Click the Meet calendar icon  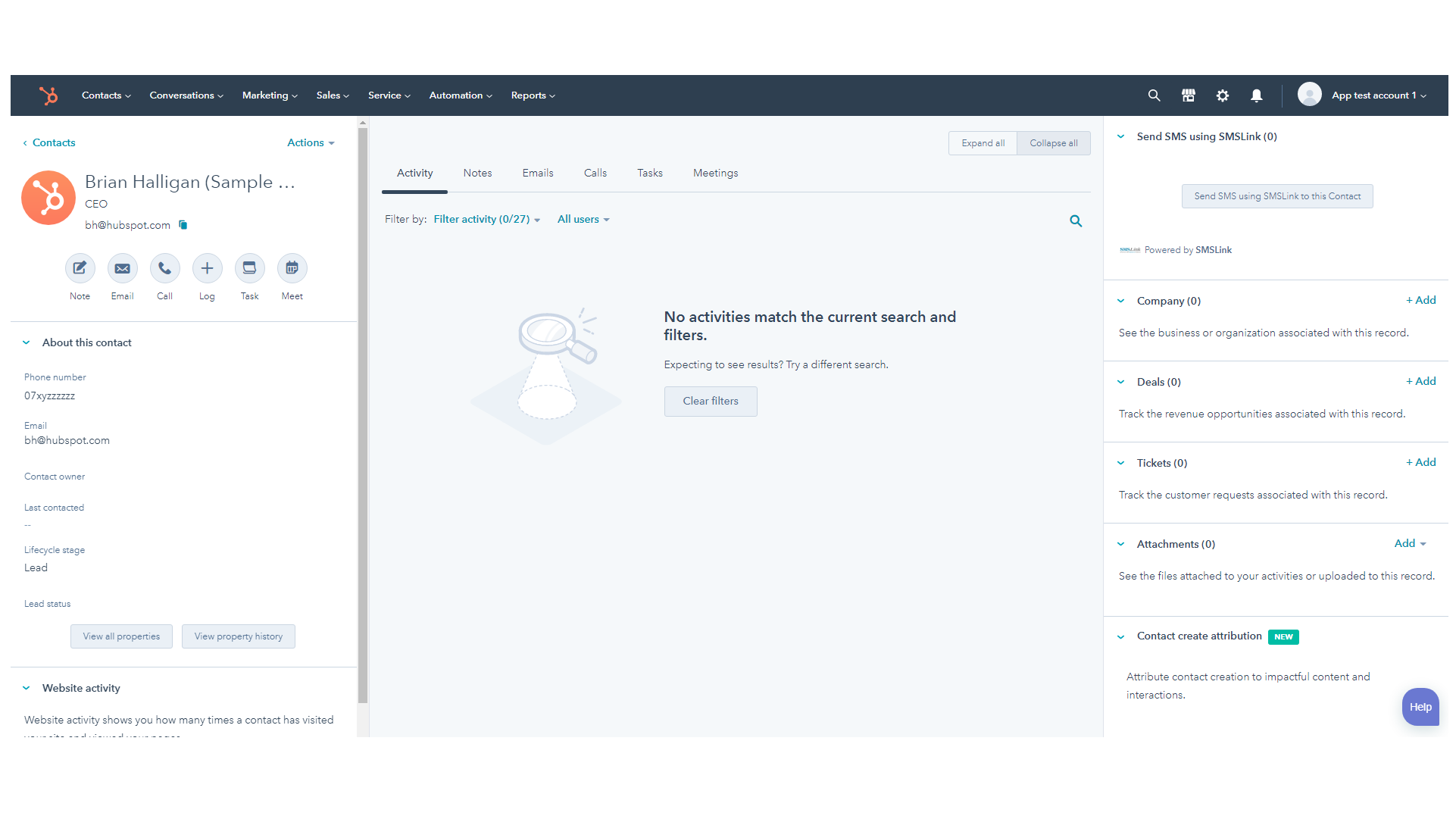point(292,268)
